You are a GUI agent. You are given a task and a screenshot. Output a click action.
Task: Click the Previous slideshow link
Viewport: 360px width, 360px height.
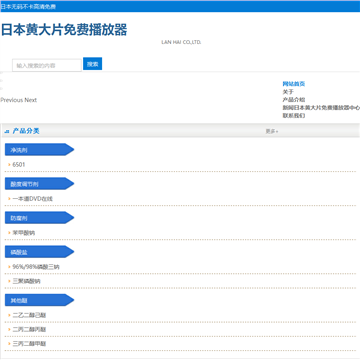(x=12, y=100)
